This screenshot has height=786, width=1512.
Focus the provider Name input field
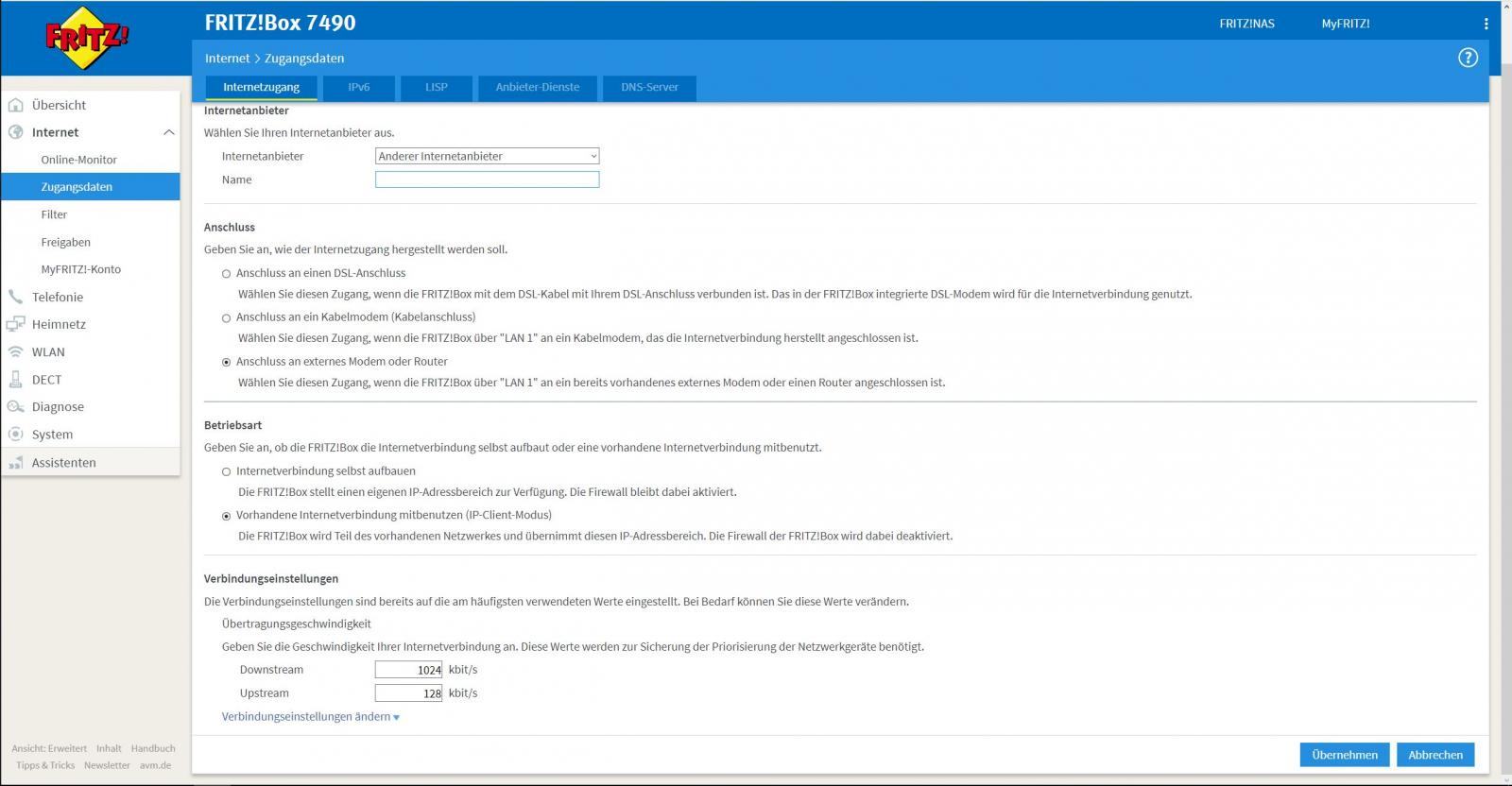point(487,179)
